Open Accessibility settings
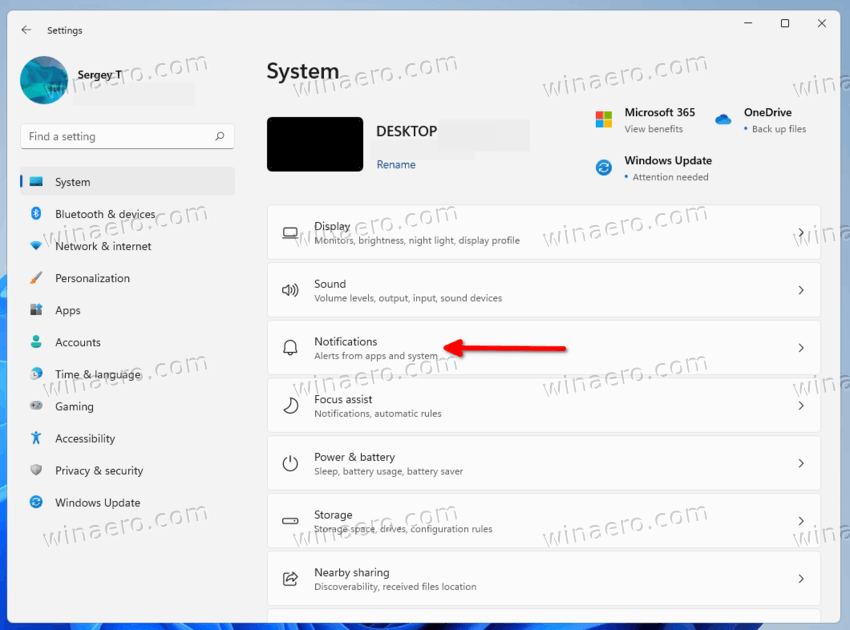Screen dimensions: 850x630 pos(128,438)
